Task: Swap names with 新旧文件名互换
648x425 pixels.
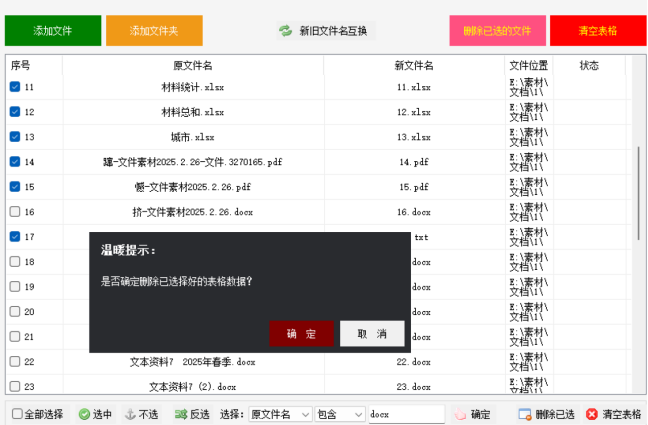Action: click(x=326, y=31)
